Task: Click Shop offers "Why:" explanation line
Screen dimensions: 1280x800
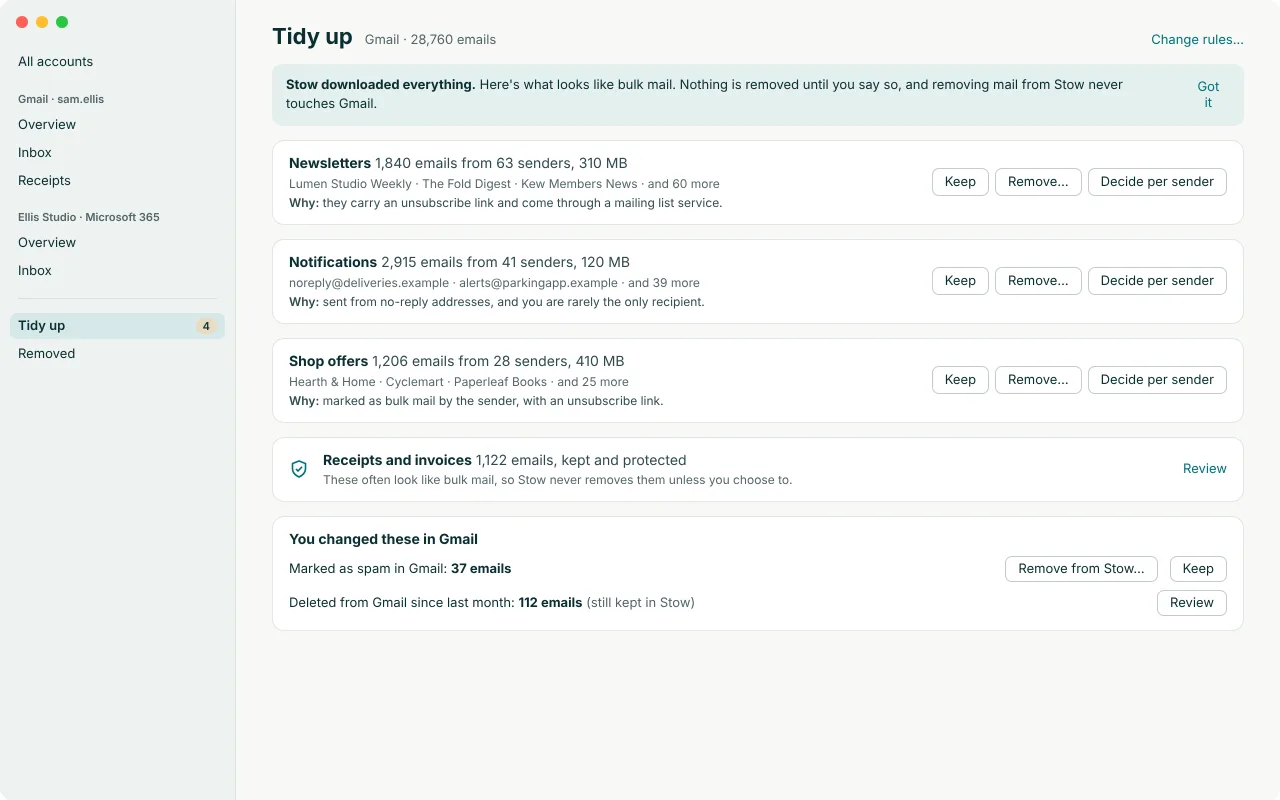Action: pyautogui.click(x=476, y=401)
